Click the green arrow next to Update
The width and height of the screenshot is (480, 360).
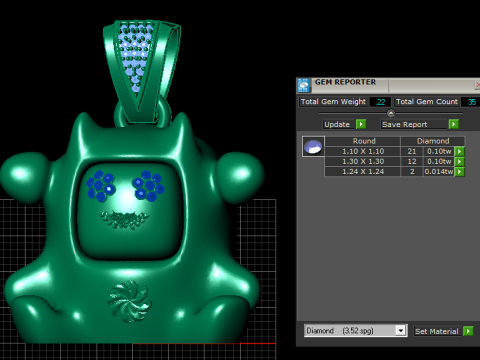coord(361,124)
